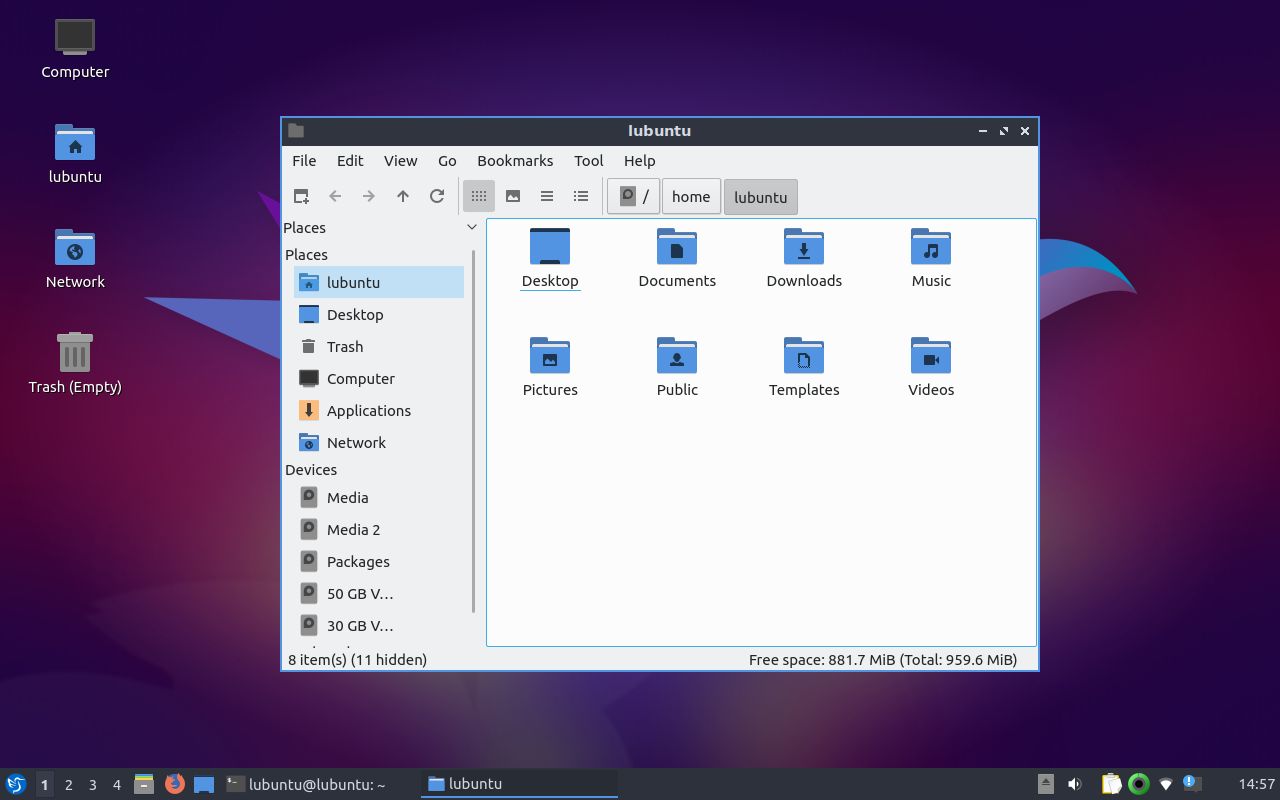Open the View menu
Viewport: 1280px width, 800px height.
point(400,160)
